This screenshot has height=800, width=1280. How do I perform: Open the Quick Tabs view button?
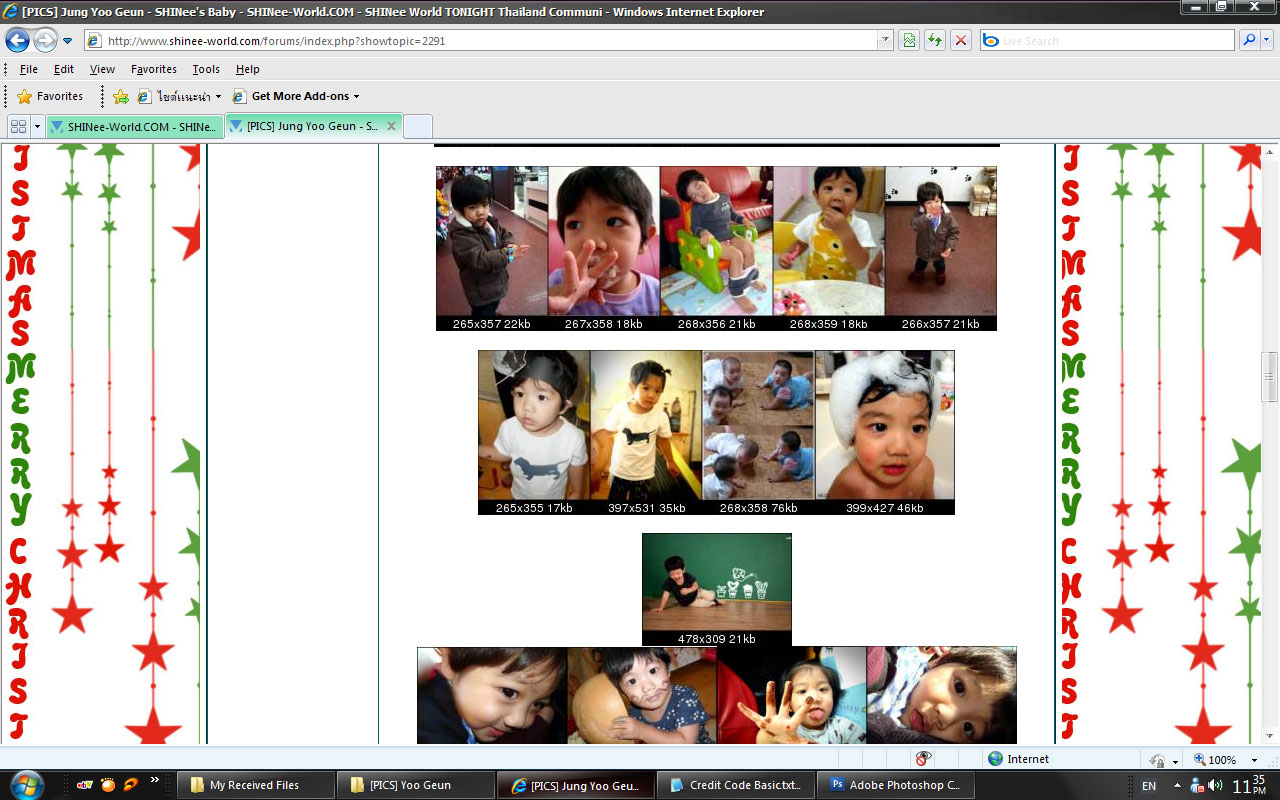click(x=18, y=127)
